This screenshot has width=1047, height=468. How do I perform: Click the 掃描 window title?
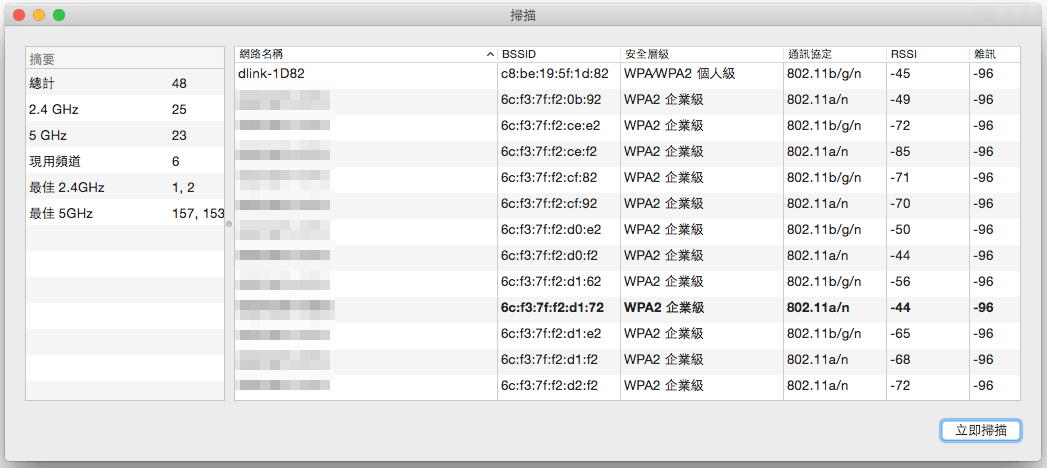(x=523, y=15)
